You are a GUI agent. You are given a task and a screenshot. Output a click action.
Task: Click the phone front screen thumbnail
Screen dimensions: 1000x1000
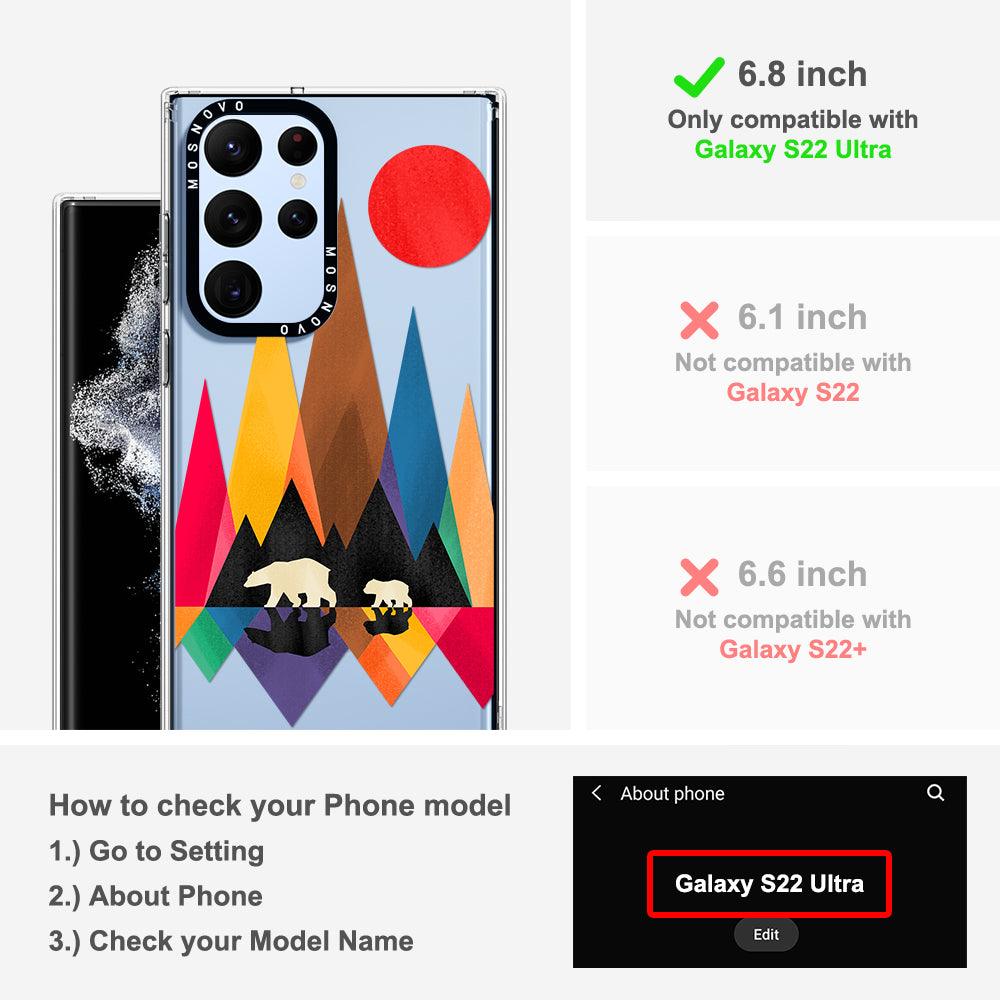108,462
